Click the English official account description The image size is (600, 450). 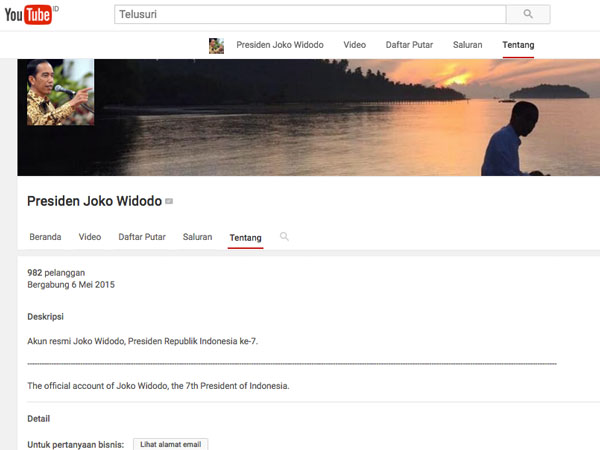tap(158, 386)
